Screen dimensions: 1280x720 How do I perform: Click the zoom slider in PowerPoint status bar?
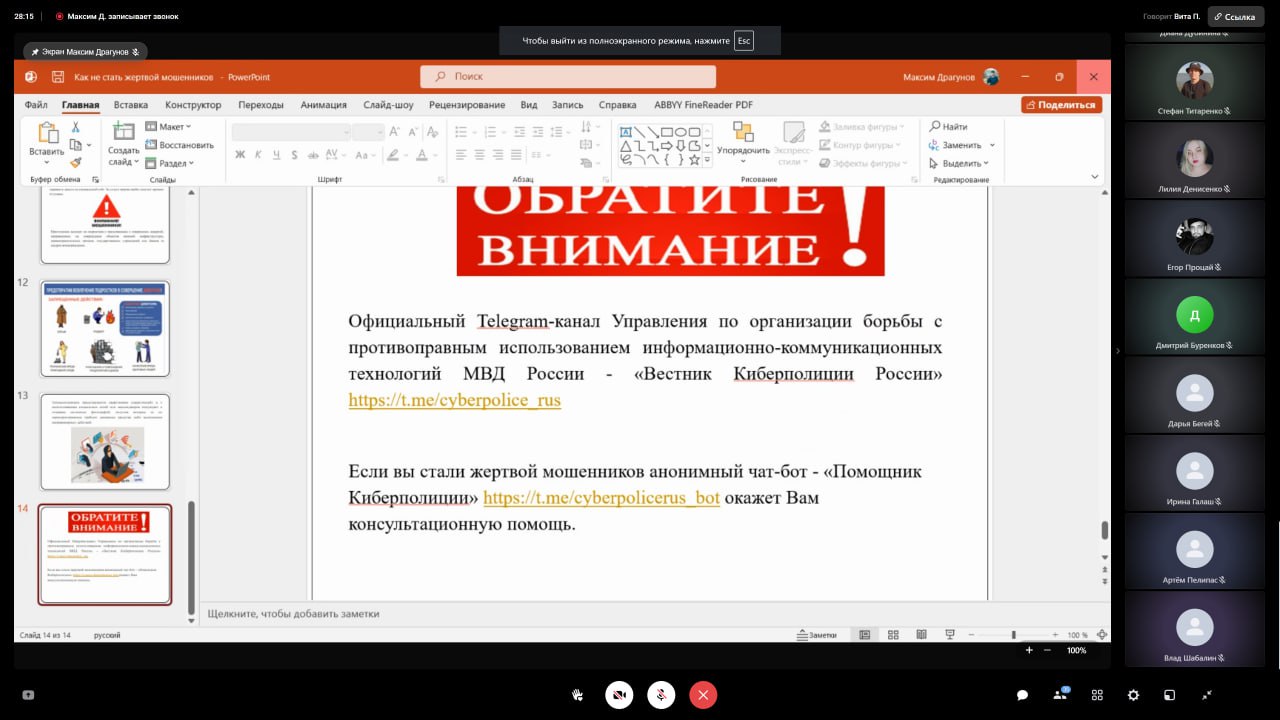click(1013, 635)
